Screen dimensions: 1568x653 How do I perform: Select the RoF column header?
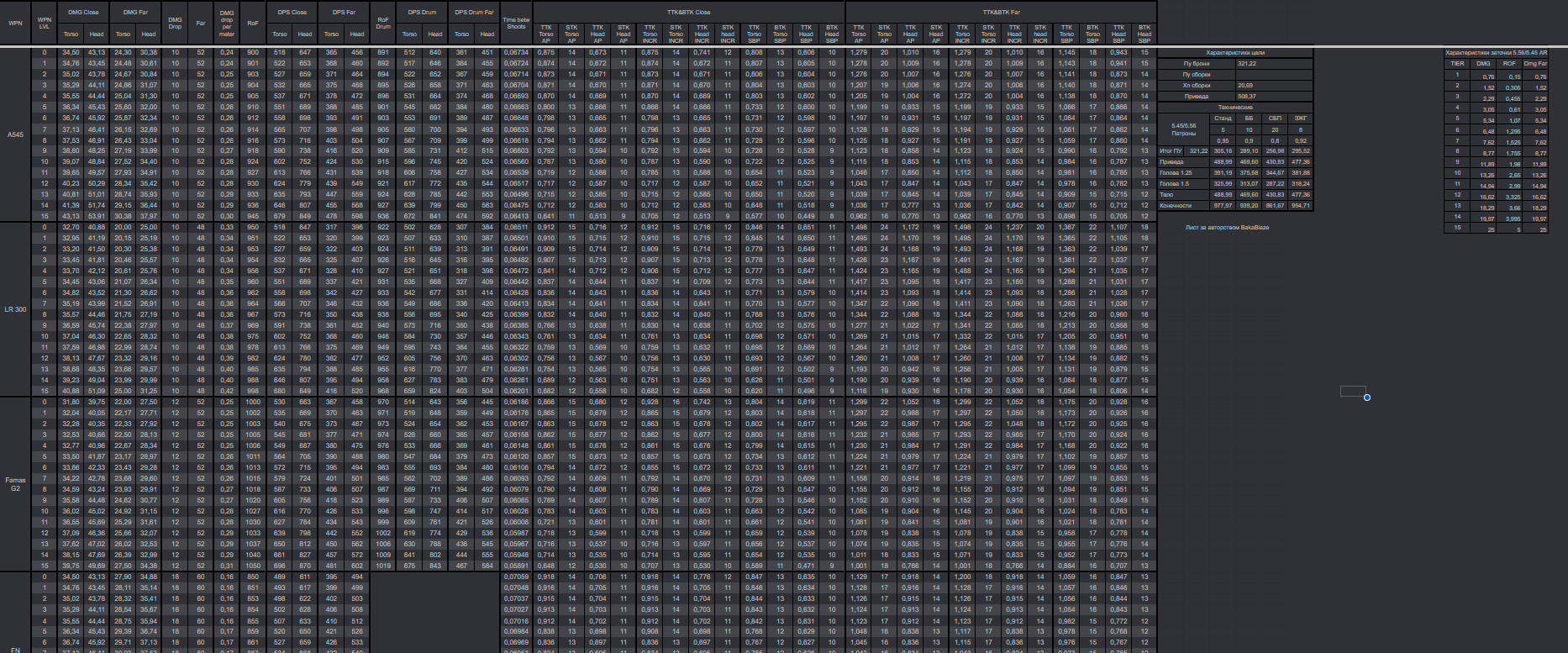[x=253, y=23]
